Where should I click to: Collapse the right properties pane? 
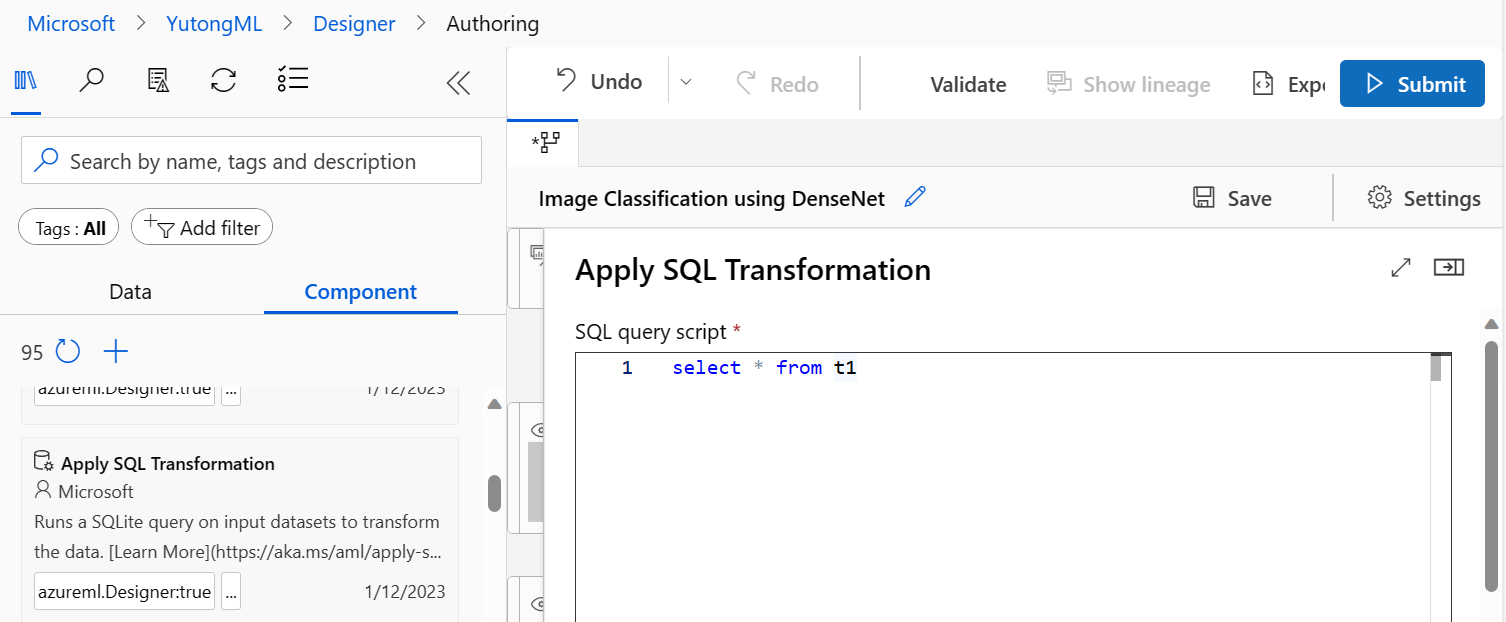tap(1449, 267)
